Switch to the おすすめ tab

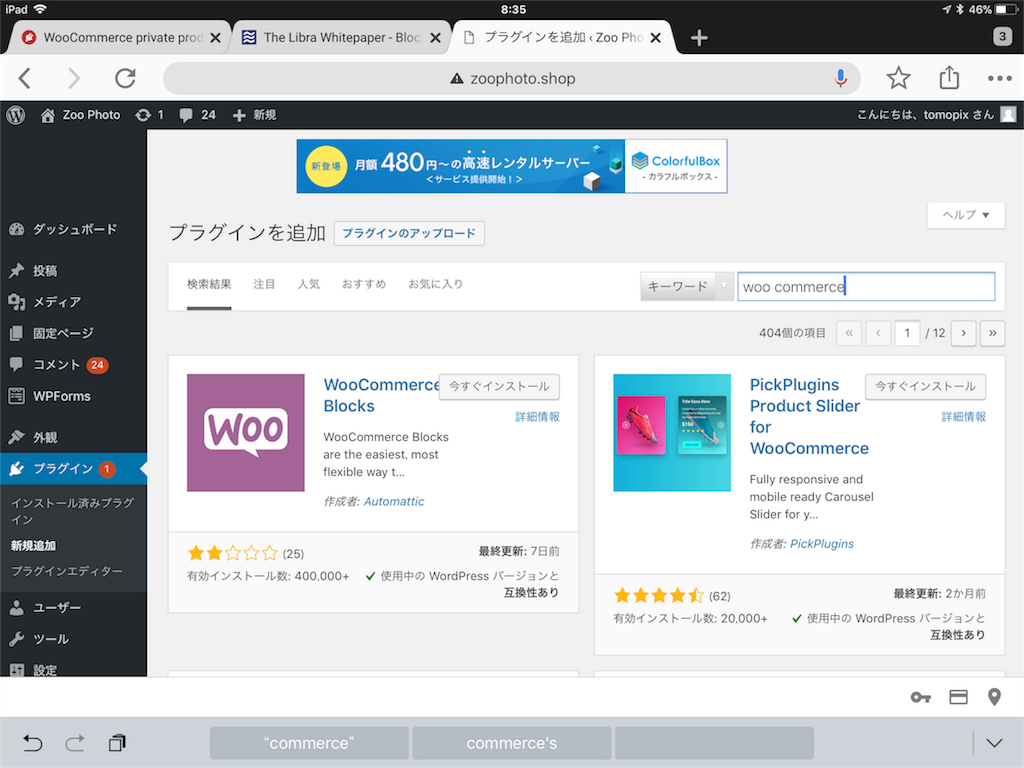(364, 284)
